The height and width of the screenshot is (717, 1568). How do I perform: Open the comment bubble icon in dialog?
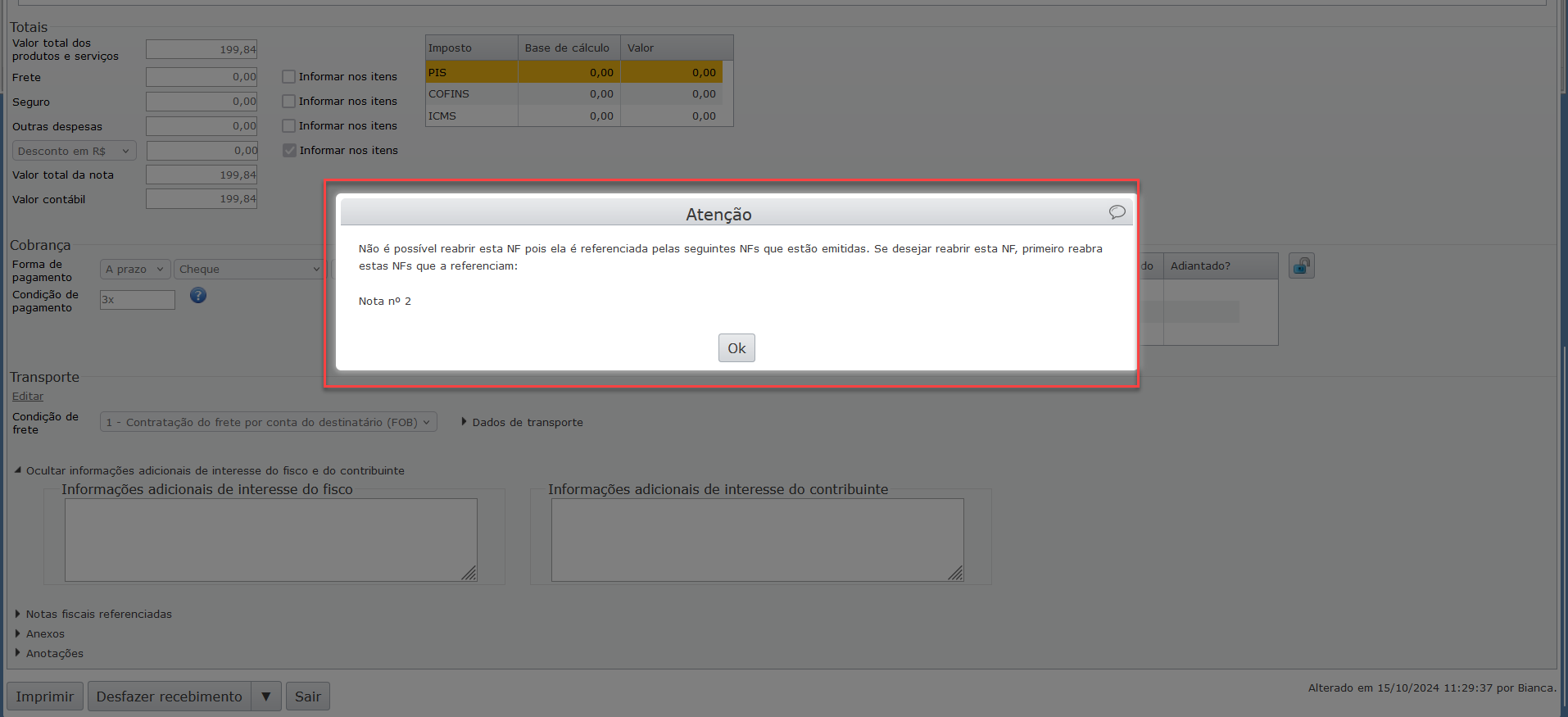point(1117,212)
